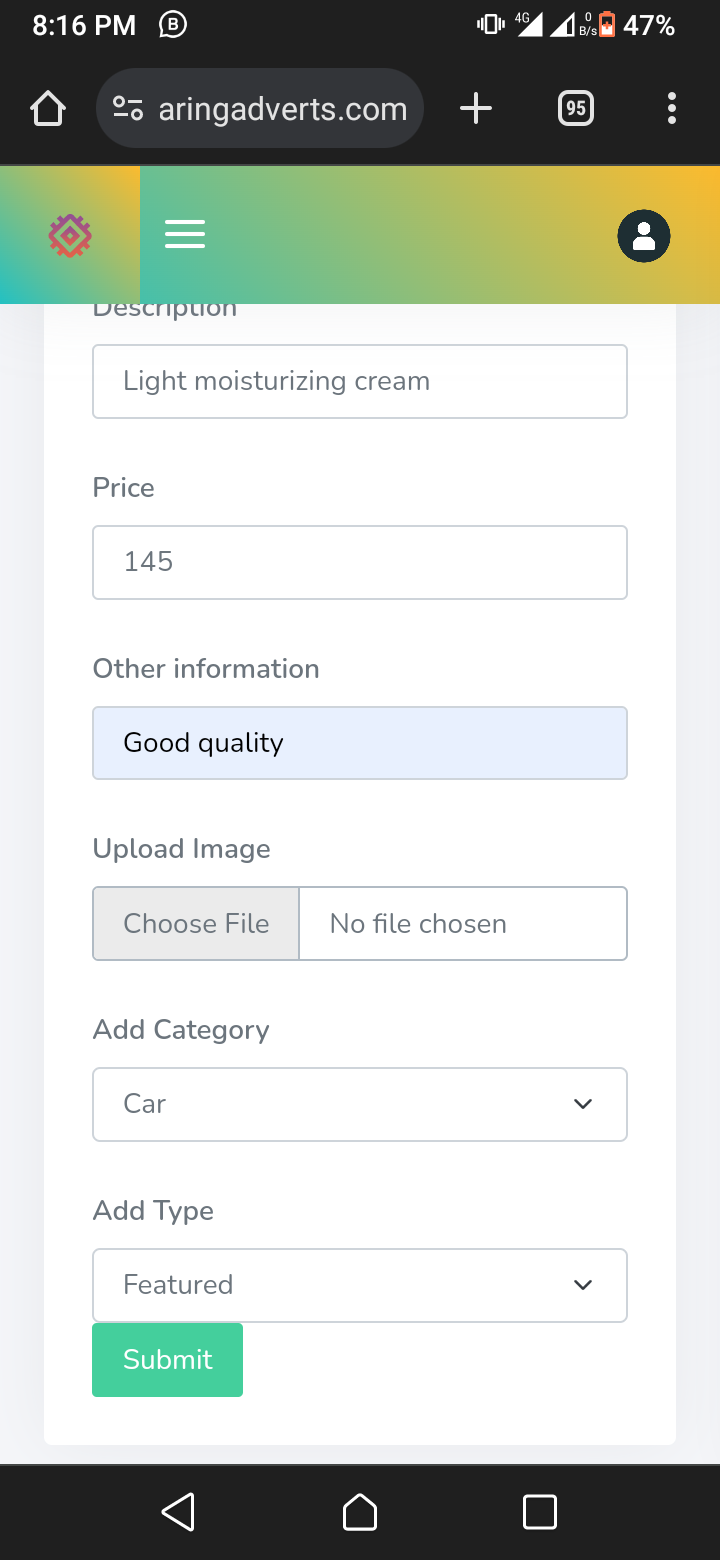Tap the Android recent apps square button
Screen dimensions: 720x1560
540,1512
